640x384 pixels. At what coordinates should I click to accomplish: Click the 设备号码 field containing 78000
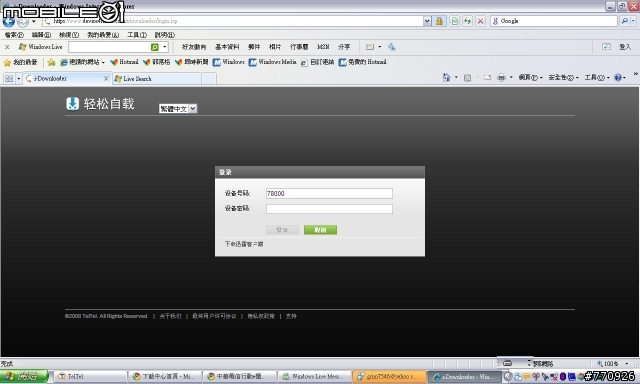(x=329, y=193)
